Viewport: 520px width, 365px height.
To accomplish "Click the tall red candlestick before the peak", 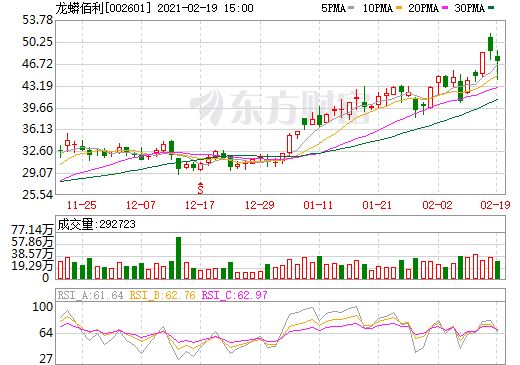I will tap(483, 63).
